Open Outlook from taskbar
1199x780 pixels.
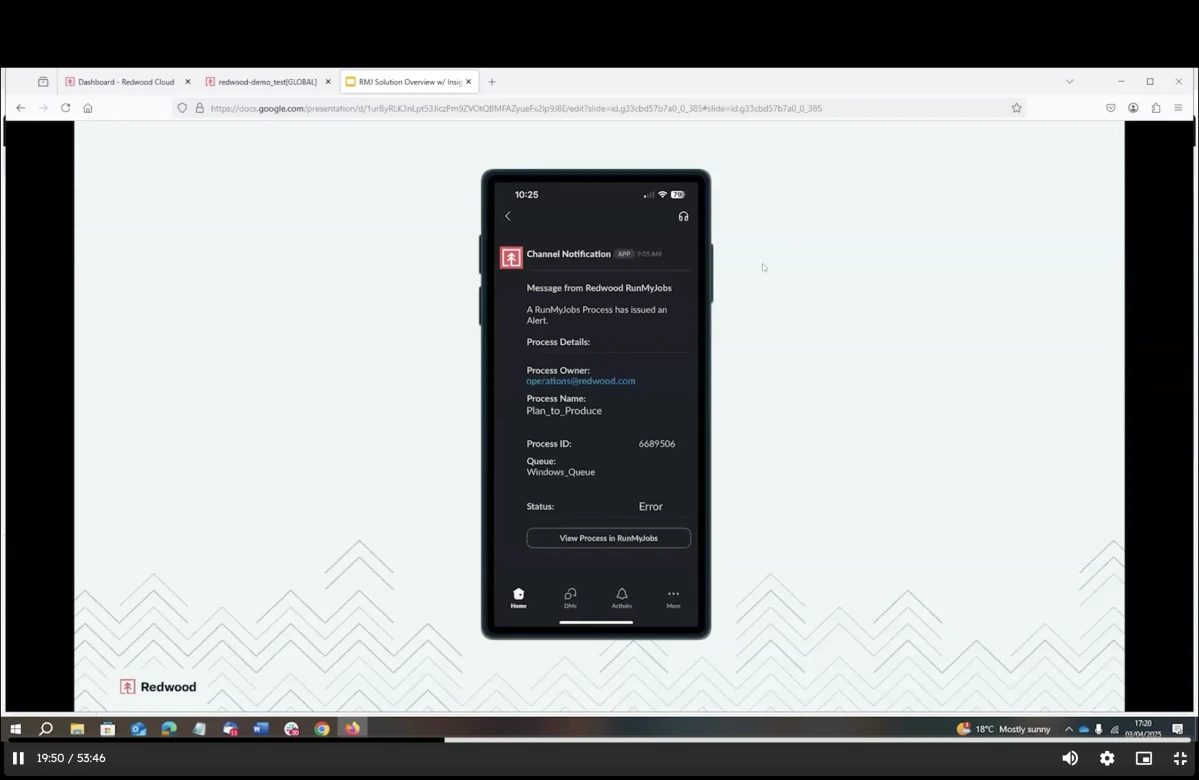138,729
